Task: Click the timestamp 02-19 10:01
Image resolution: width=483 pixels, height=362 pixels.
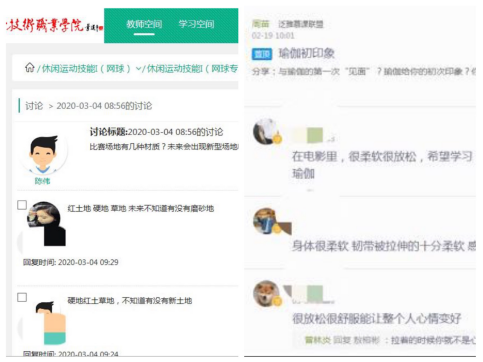Action: point(273,36)
